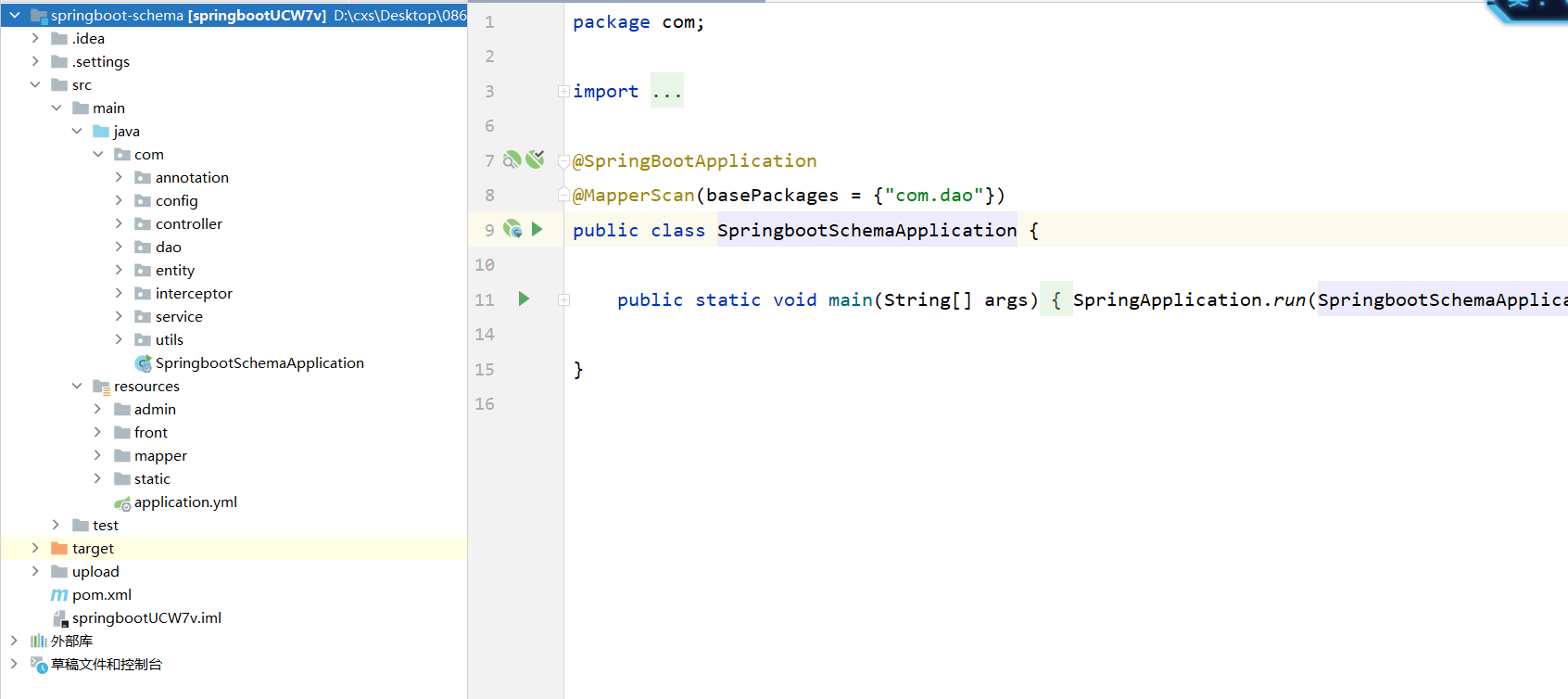The height and width of the screenshot is (699, 1568).
Task: Click the fold marker beside @SpringBootApplication
Action: 563,161
